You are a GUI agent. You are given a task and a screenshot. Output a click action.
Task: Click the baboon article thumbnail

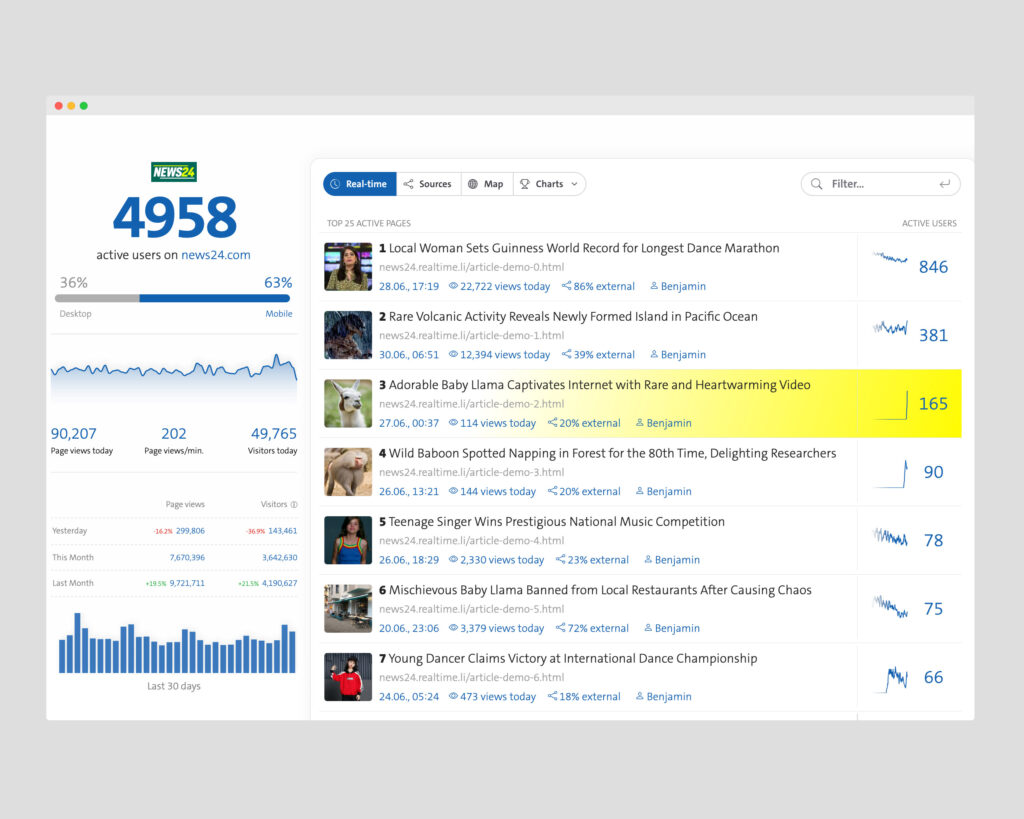(347, 472)
